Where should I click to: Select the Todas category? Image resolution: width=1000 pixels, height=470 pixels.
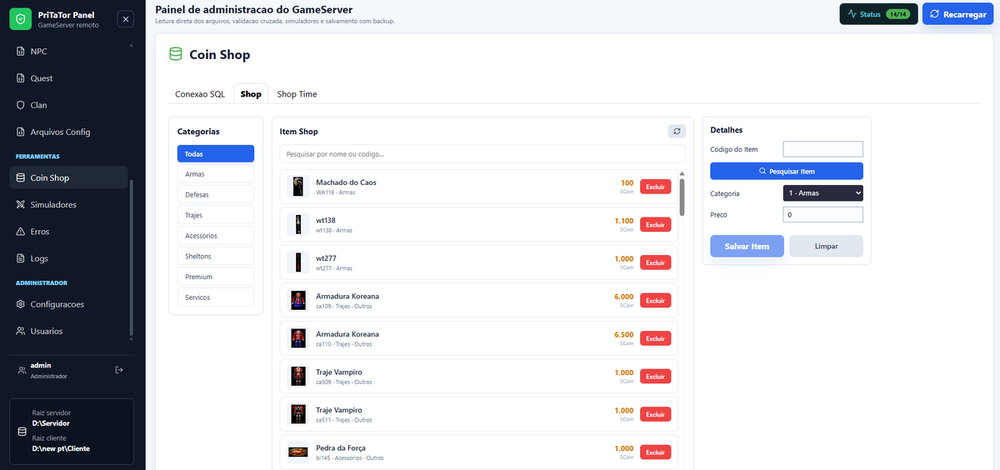216,154
